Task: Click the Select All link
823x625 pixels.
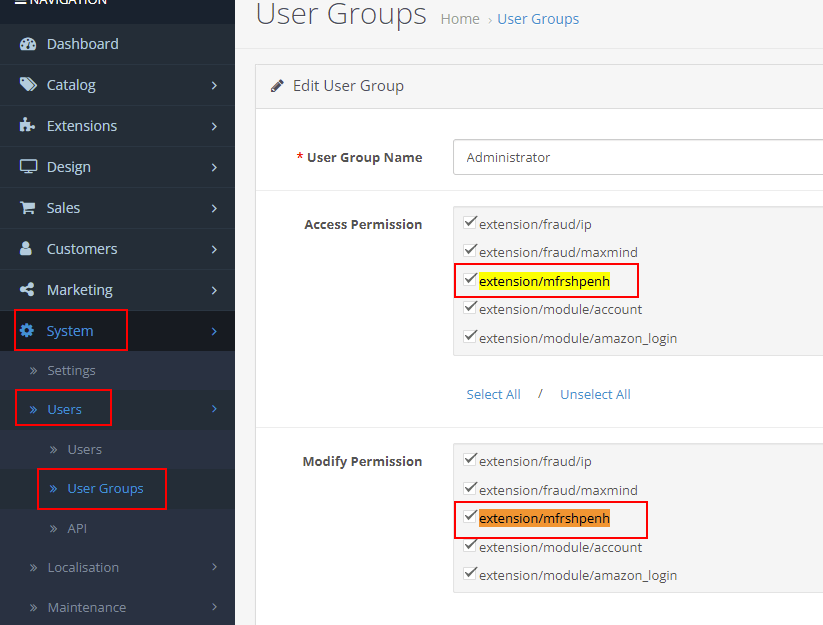Action: pyautogui.click(x=493, y=394)
